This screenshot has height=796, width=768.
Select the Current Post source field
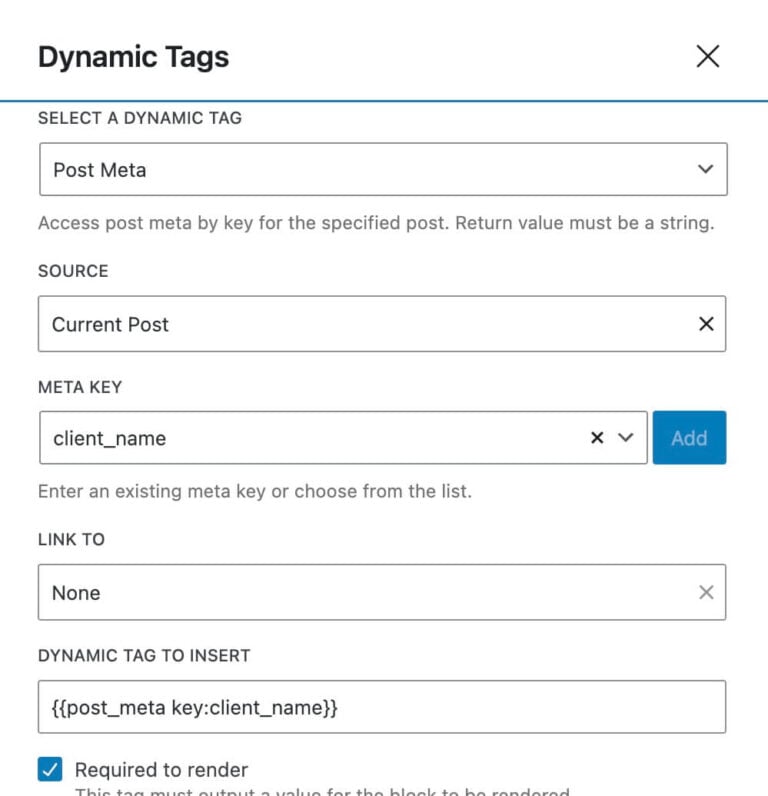(382, 324)
